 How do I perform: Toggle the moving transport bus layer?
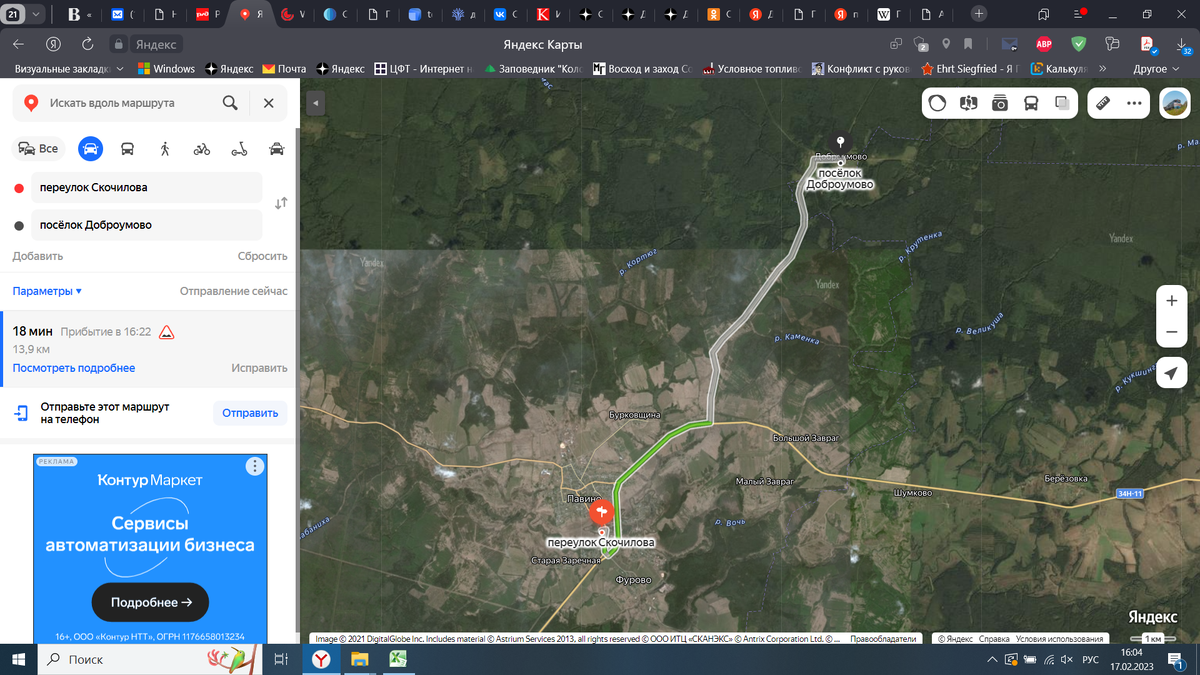[1030, 103]
